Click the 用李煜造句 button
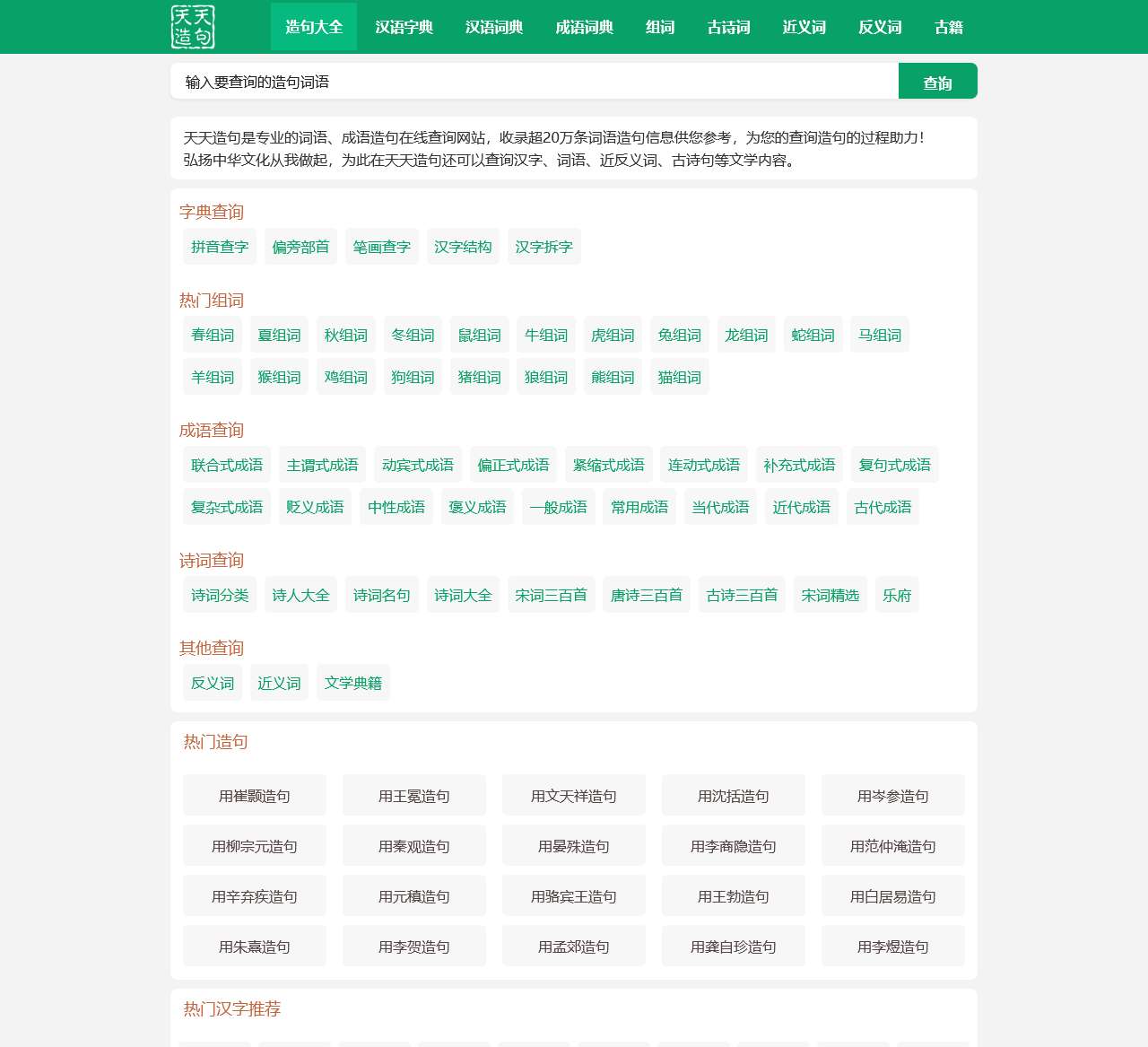The height and width of the screenshot is (1047, 1148). 892,947
